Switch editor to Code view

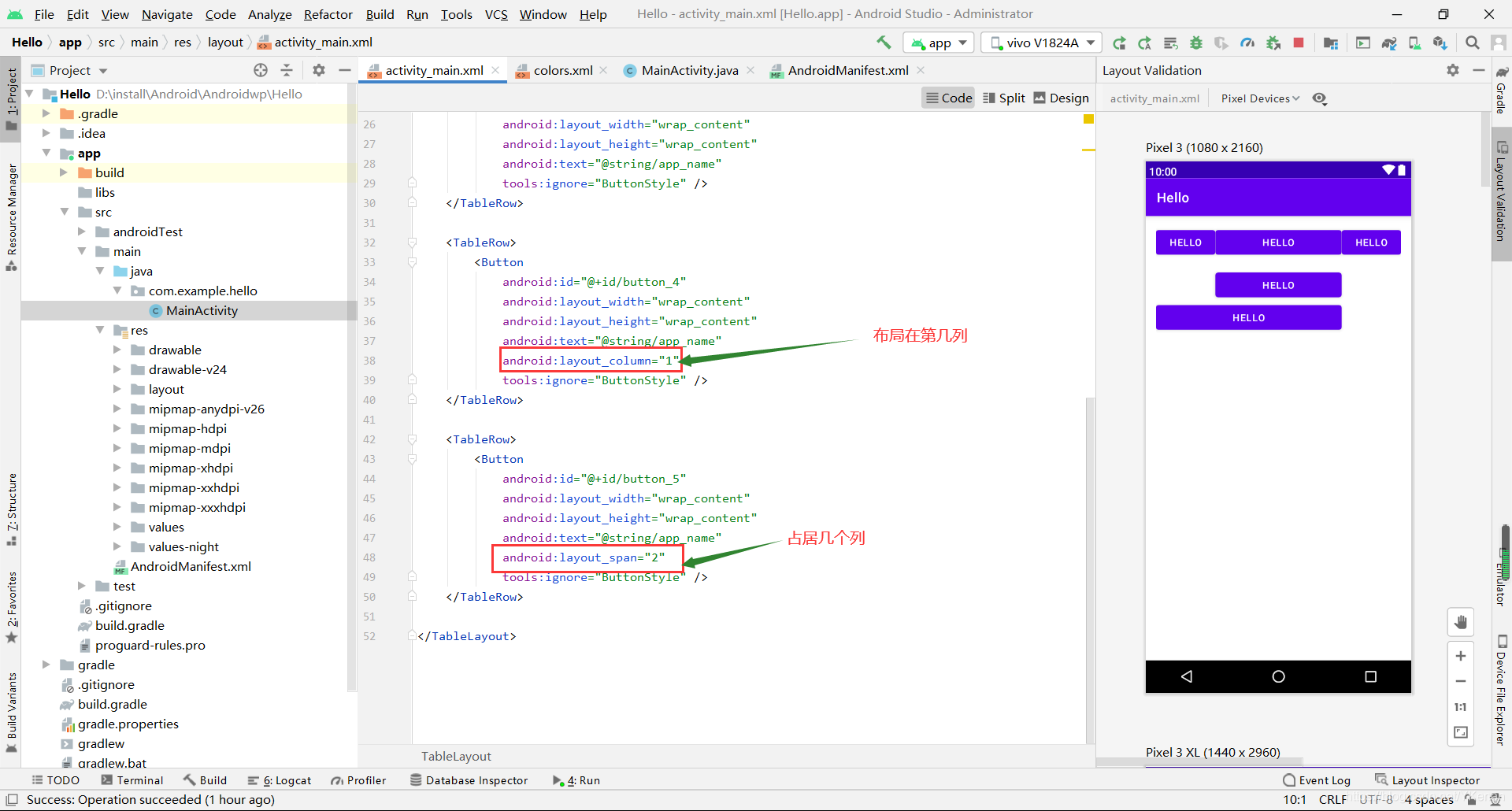949,98
